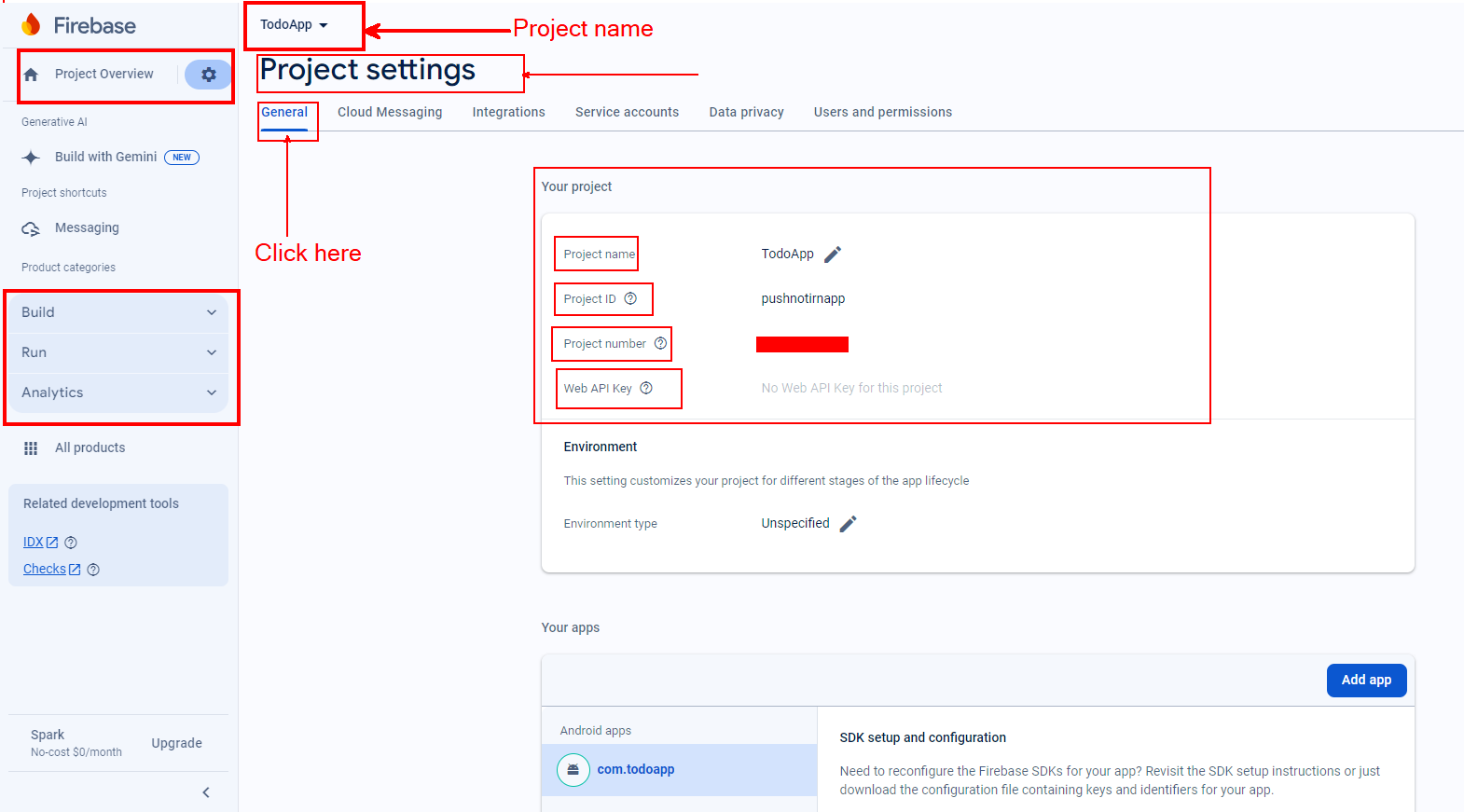The image size is (1464, 812).
Task: Click the All products grid icon
Action: [x=31, y=448]
